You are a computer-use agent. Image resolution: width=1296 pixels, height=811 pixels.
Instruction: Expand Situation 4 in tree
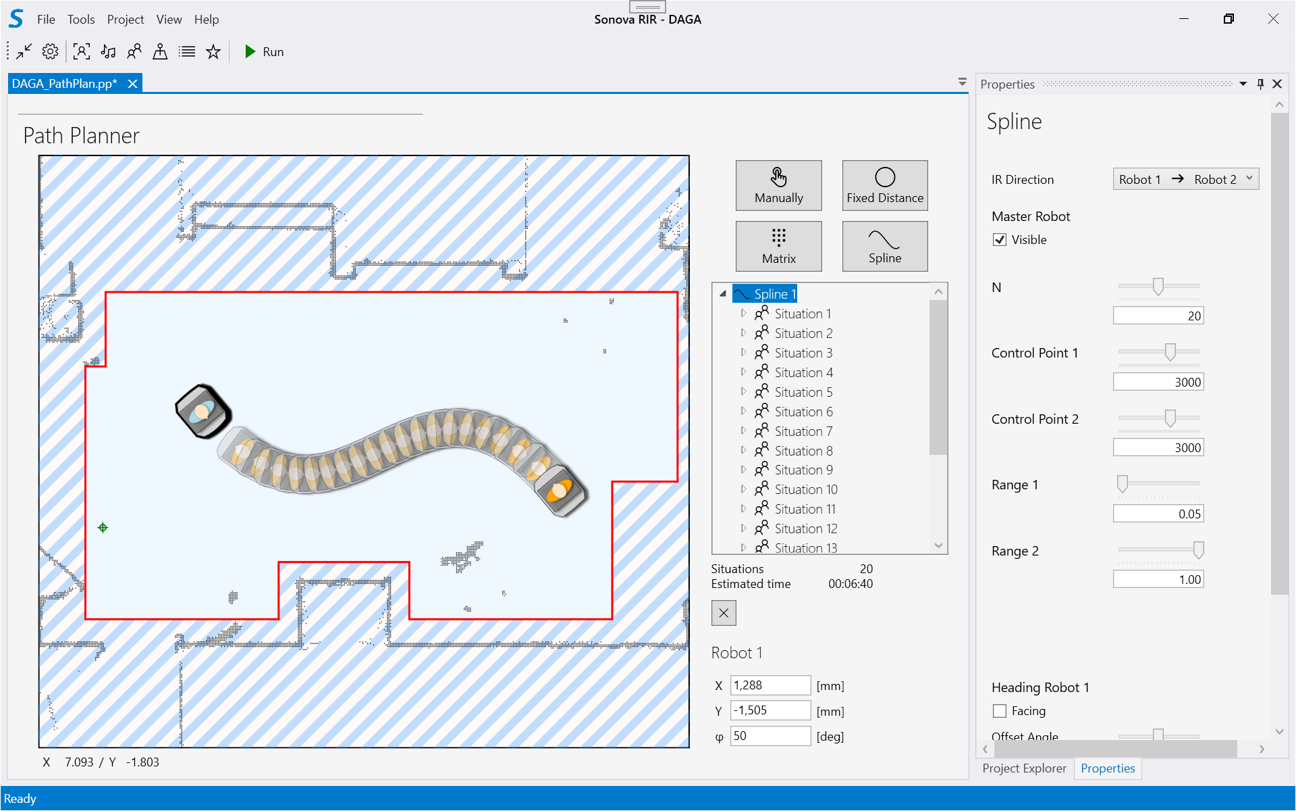(743, 372)
